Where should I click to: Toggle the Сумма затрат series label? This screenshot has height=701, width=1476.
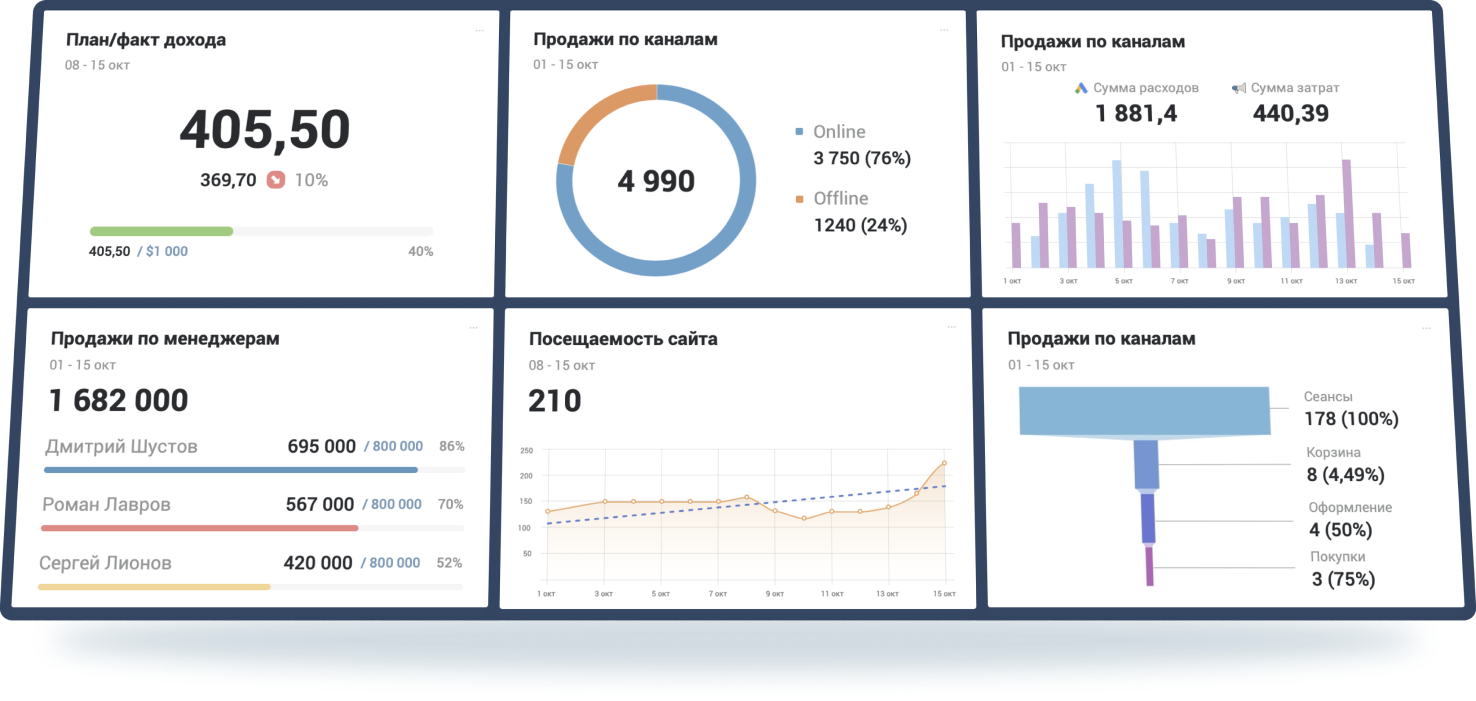1294,88
